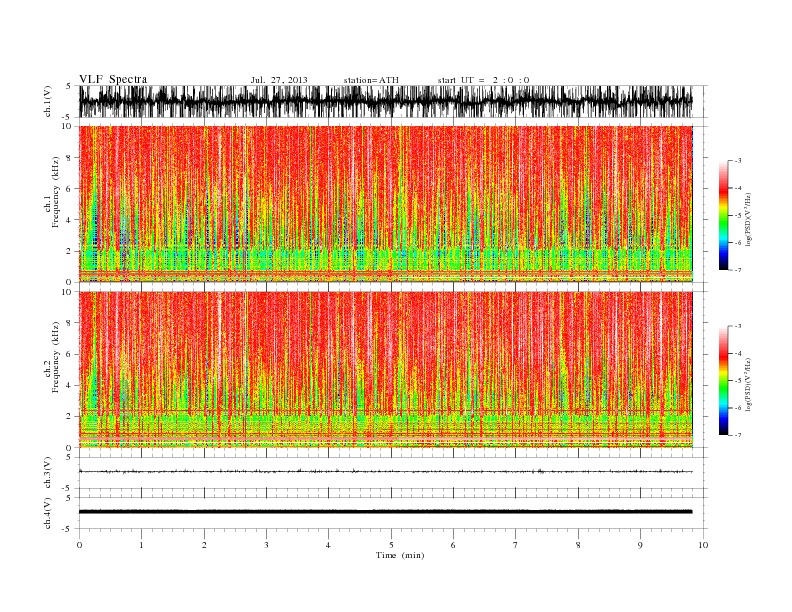The height and width of the screenshot is (612, 792).
Task: Click the "-6" tick on ch.2 colorbar
Action: point(738,408)
